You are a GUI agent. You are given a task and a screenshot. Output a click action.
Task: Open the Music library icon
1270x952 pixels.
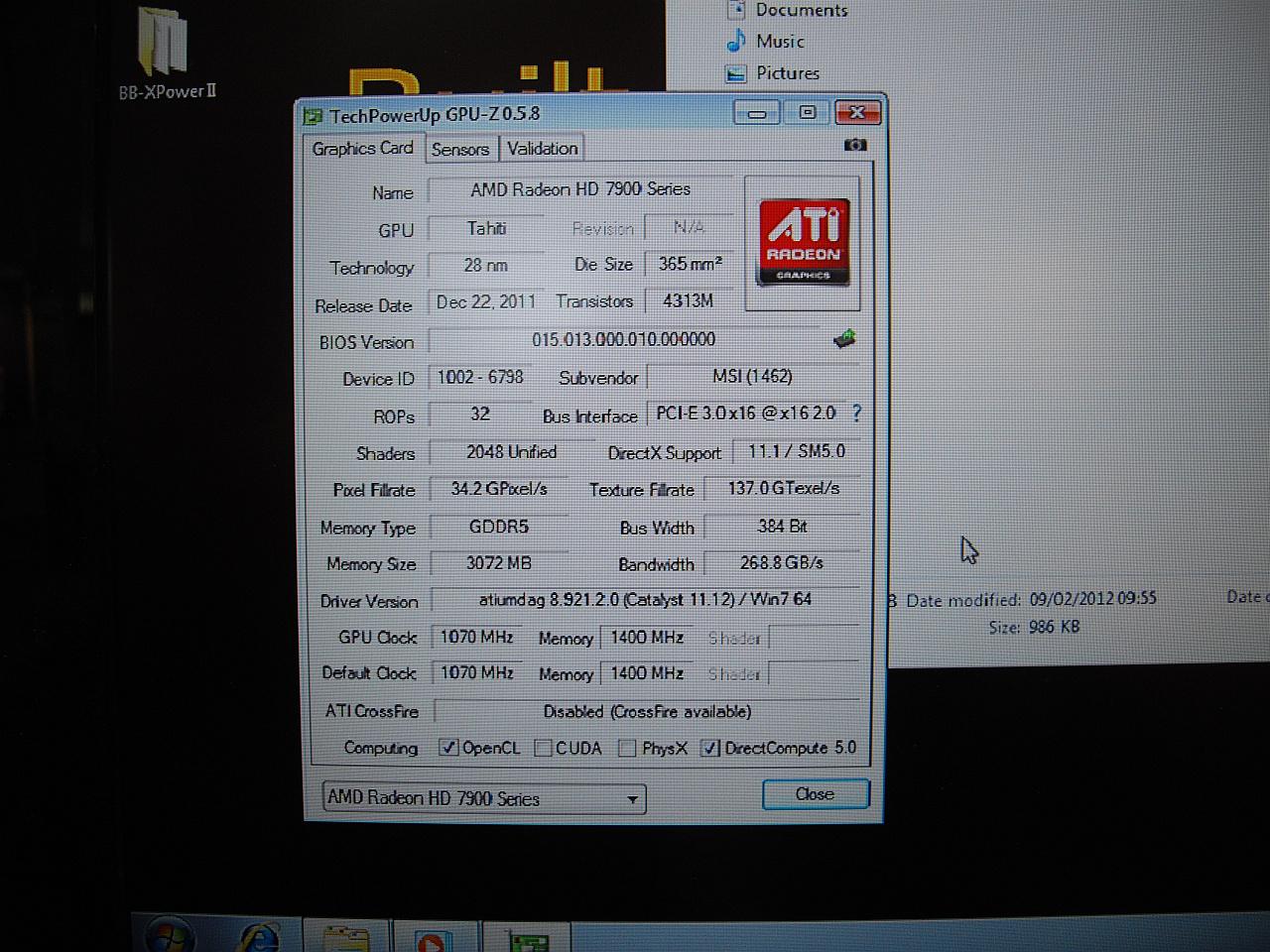[x=736, y=41]
